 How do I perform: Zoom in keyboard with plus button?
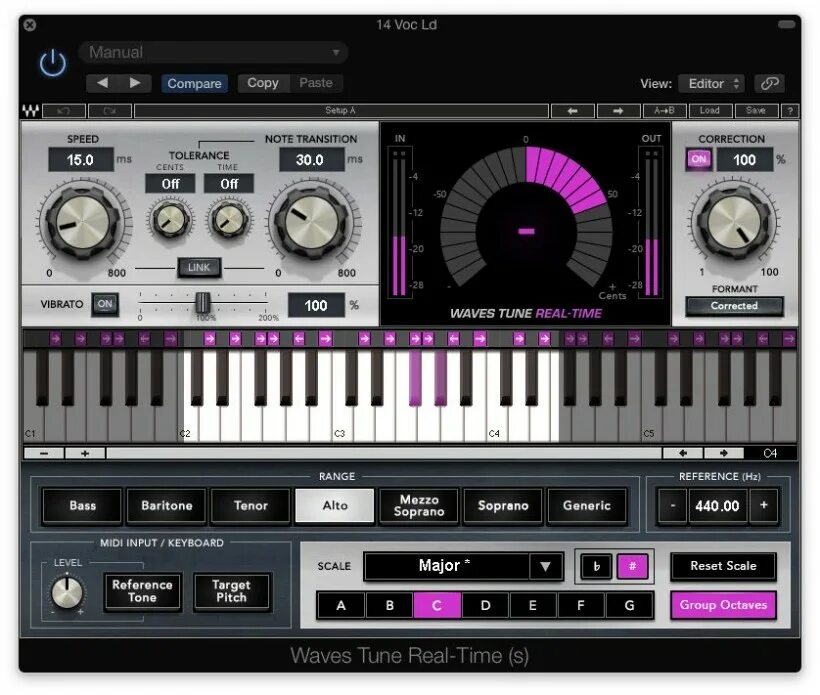click(85, 453)
